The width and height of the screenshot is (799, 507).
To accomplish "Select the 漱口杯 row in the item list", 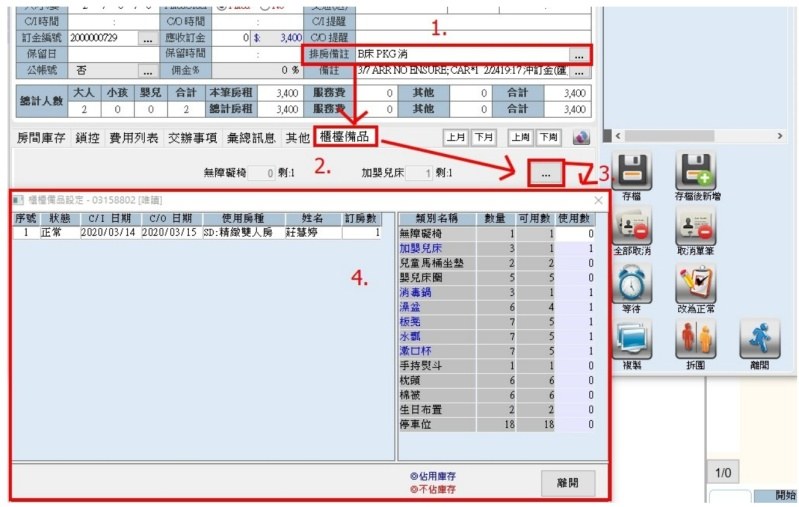I will click(x=496, y=351).
